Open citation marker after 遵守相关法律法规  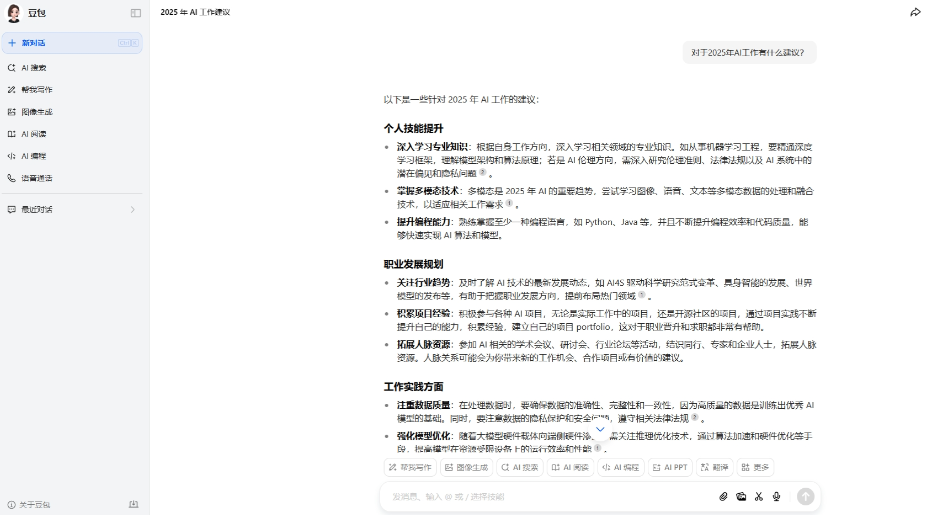click(x=695, y=417)
